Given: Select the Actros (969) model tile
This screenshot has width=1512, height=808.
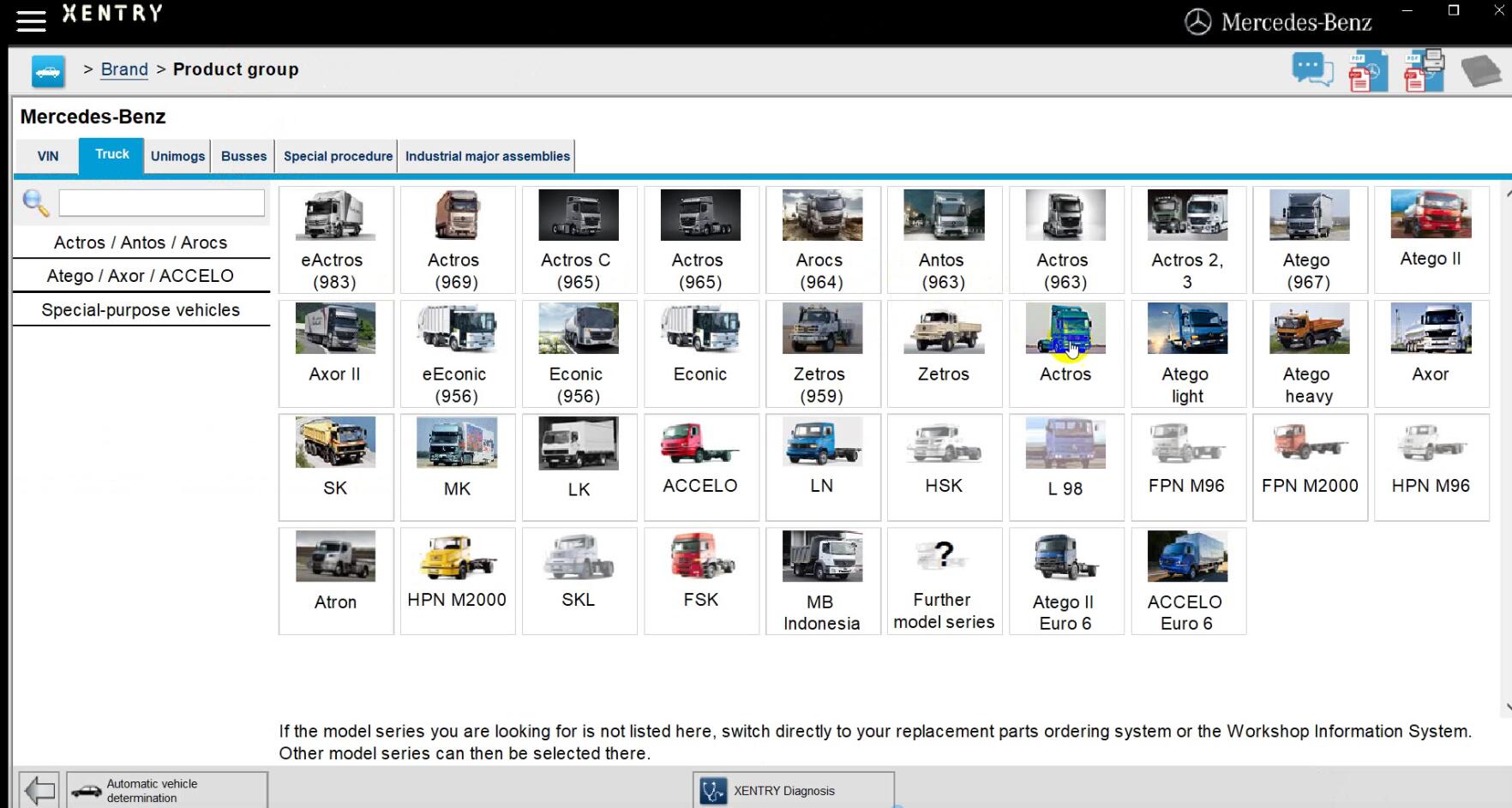Looking at the screenshot, I should [458, 240].
